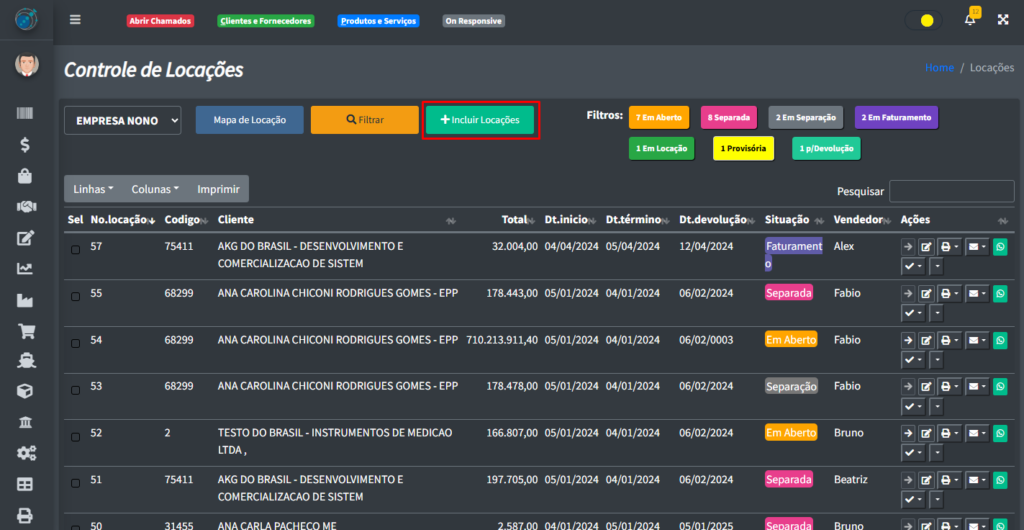Screen dimensions: 1024x530
Task: Open the notifications bell
Action: [x=969, y=20]
